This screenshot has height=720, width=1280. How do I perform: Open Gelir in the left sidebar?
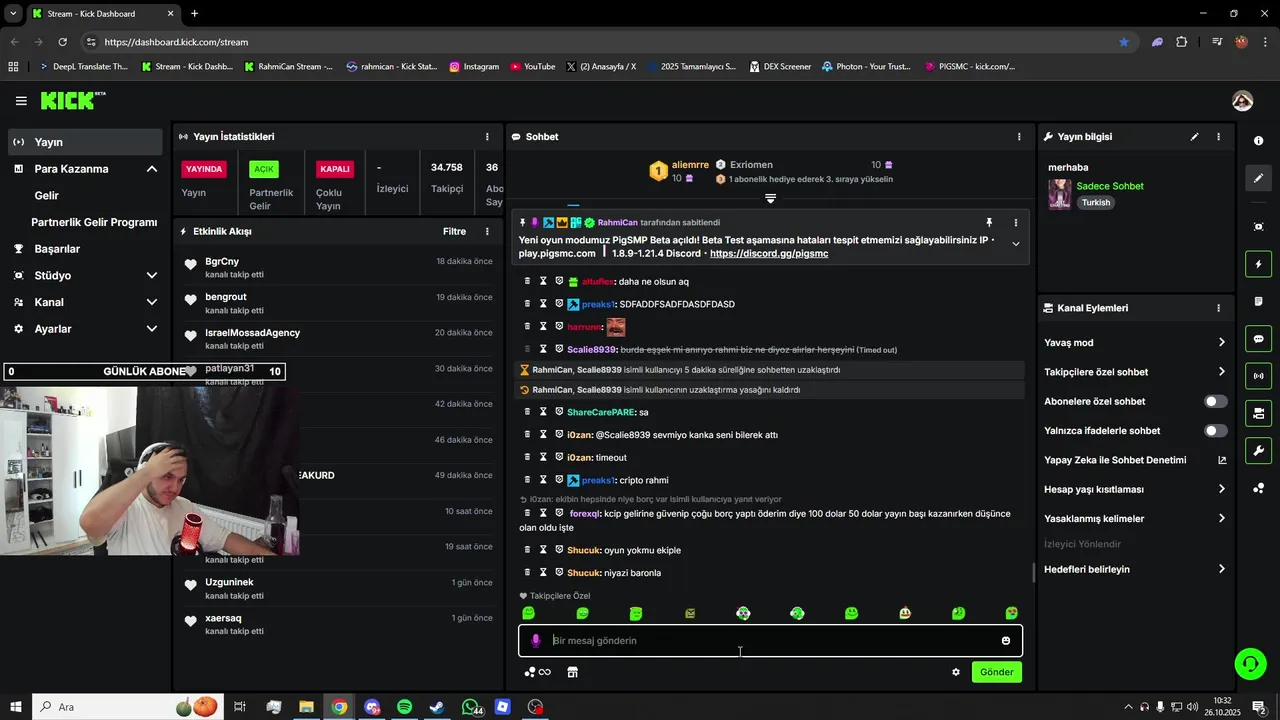coord(46,196)
